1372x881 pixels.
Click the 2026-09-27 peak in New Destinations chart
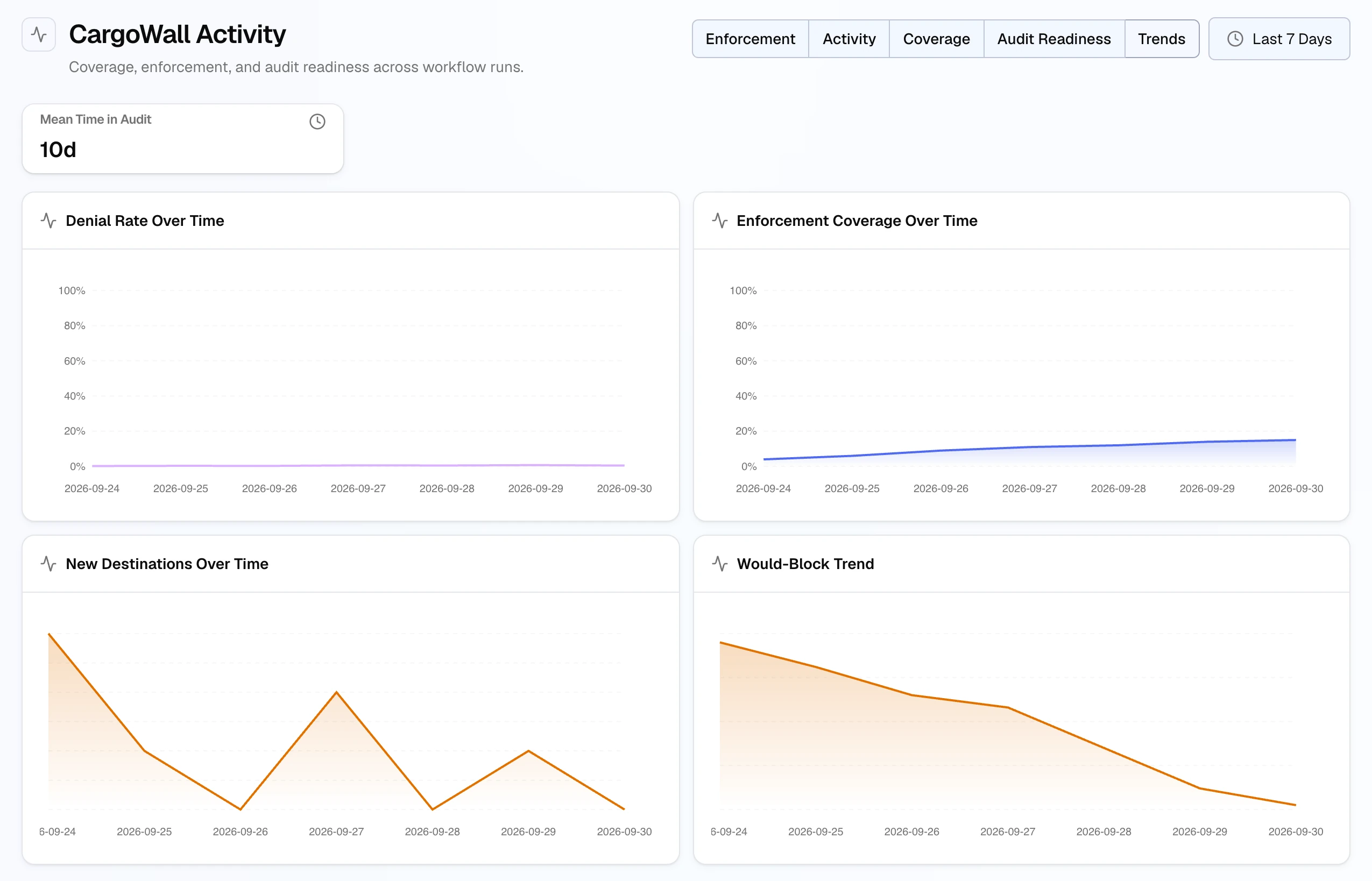click(x=336, y=692)
